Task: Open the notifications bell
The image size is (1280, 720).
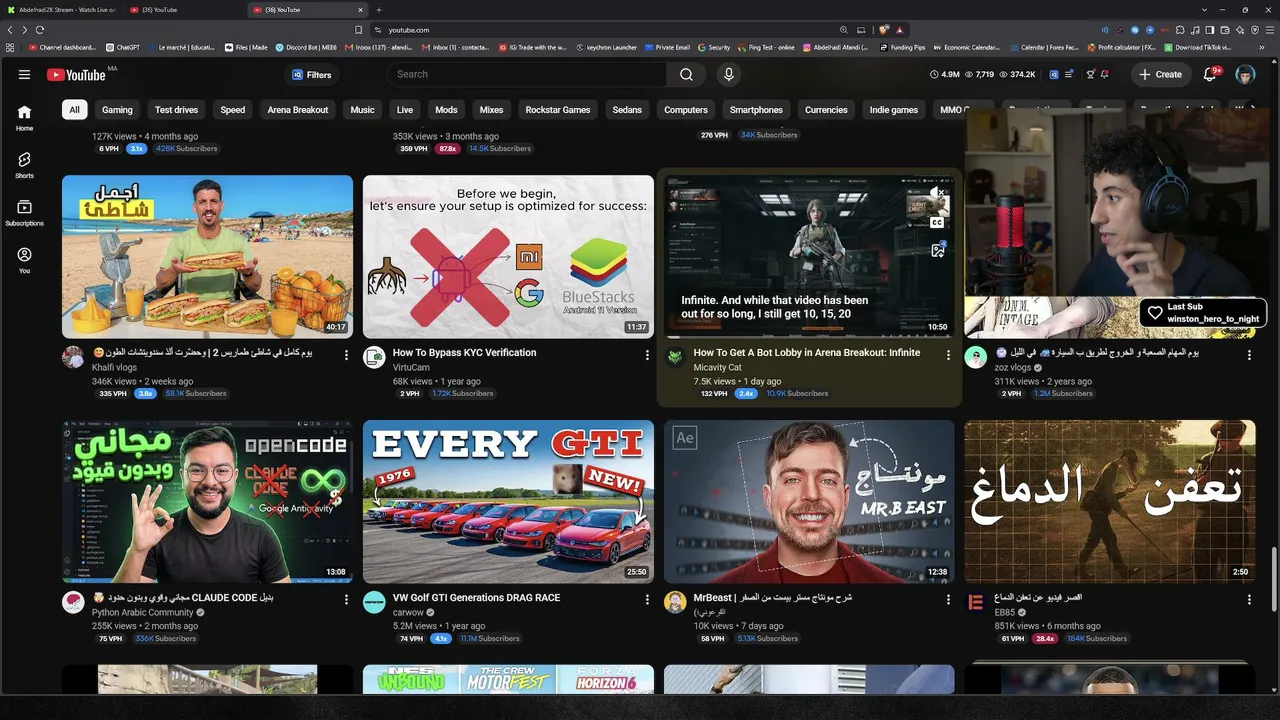Action: point(1209,74)
